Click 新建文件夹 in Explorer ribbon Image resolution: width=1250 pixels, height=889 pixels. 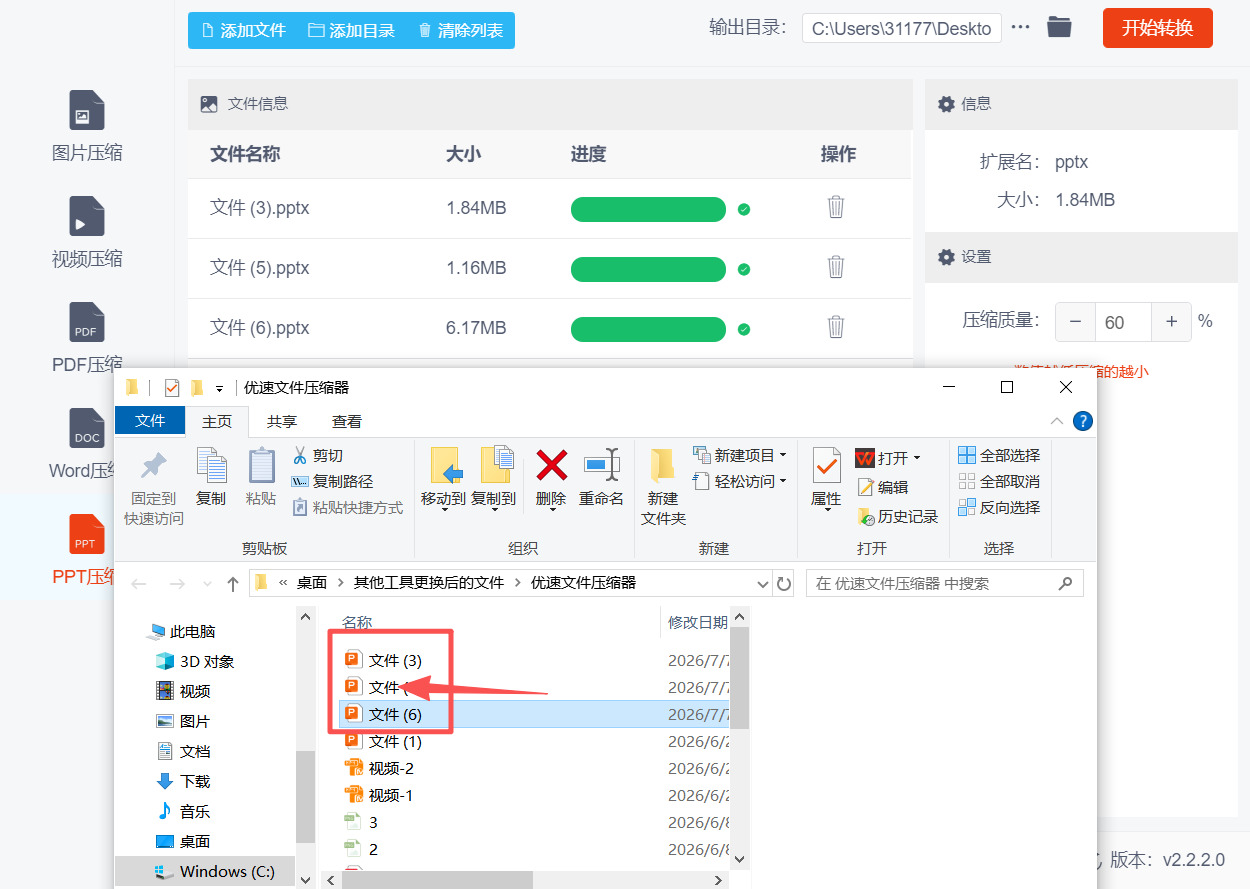point(663,486)
